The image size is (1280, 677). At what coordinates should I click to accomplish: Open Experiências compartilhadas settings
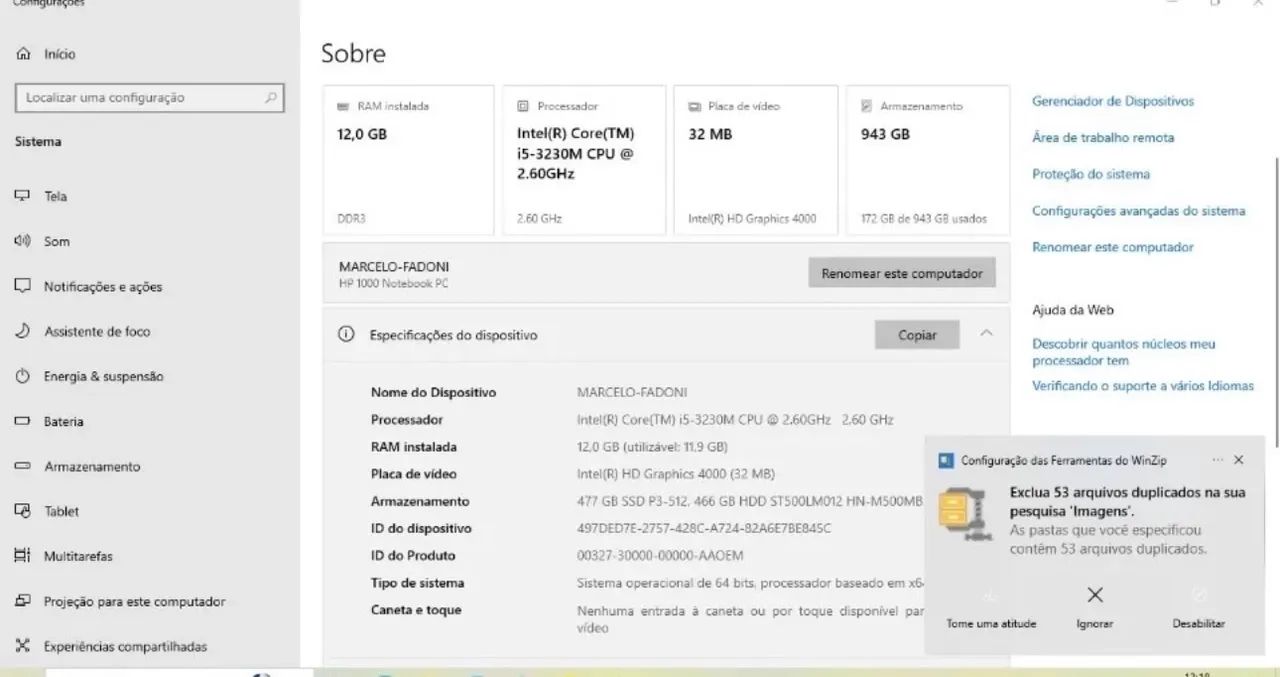click(111, 646)
